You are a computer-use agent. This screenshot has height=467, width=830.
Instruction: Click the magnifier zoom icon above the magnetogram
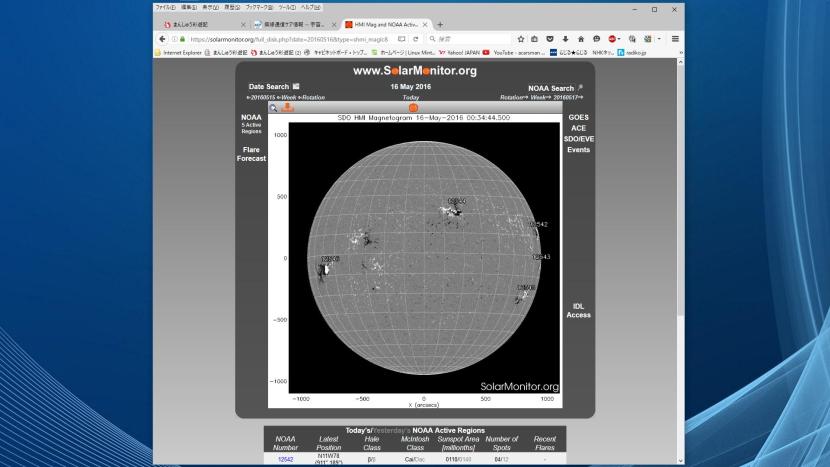[x=273, y=108]
